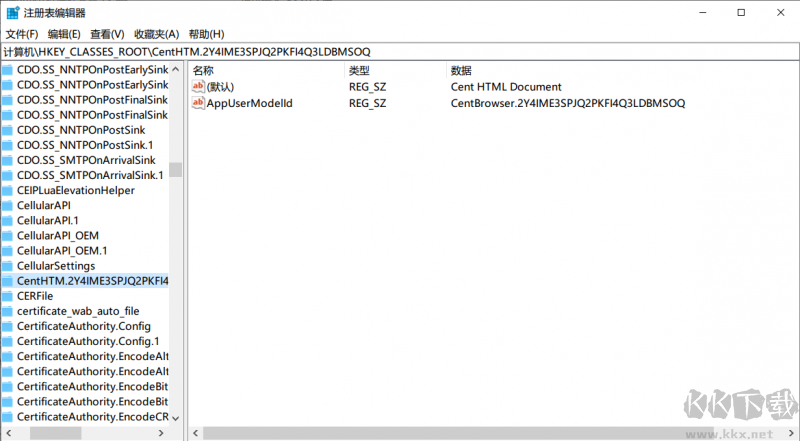Viewport: 800px width, 441px height.
Task: Select the CellularAPI_OEM key
Action: (x=58, y=235)
